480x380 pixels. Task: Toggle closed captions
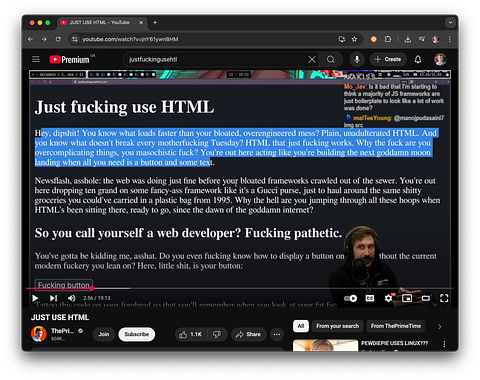370,298
